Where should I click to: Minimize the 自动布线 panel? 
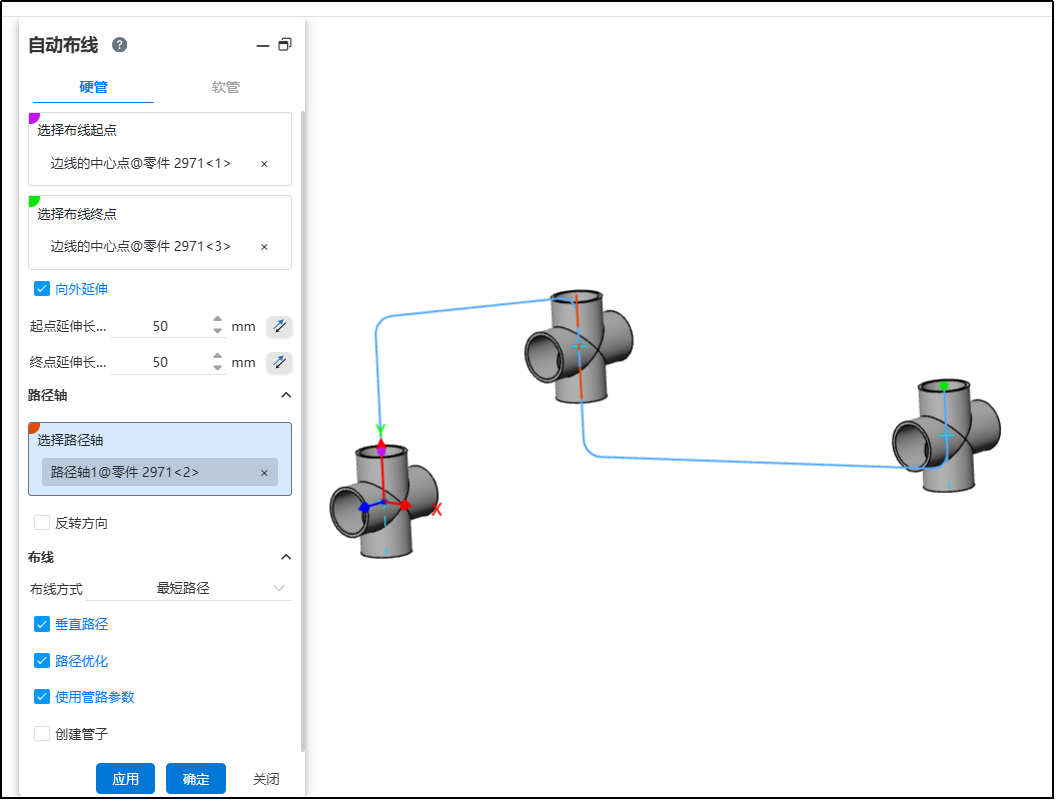263,46
